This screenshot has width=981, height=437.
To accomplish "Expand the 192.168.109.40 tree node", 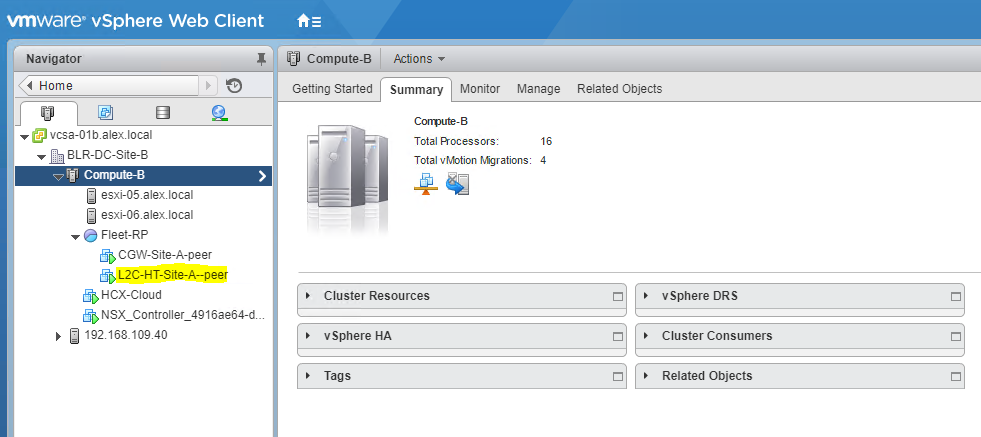I will tap(59, 336).
